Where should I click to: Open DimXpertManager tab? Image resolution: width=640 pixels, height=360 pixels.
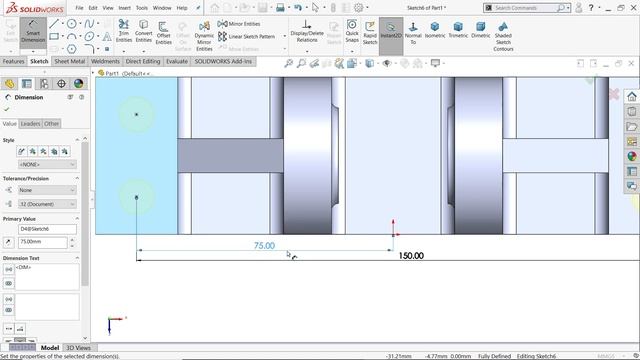pyautogui.click(x=61, y=84)
